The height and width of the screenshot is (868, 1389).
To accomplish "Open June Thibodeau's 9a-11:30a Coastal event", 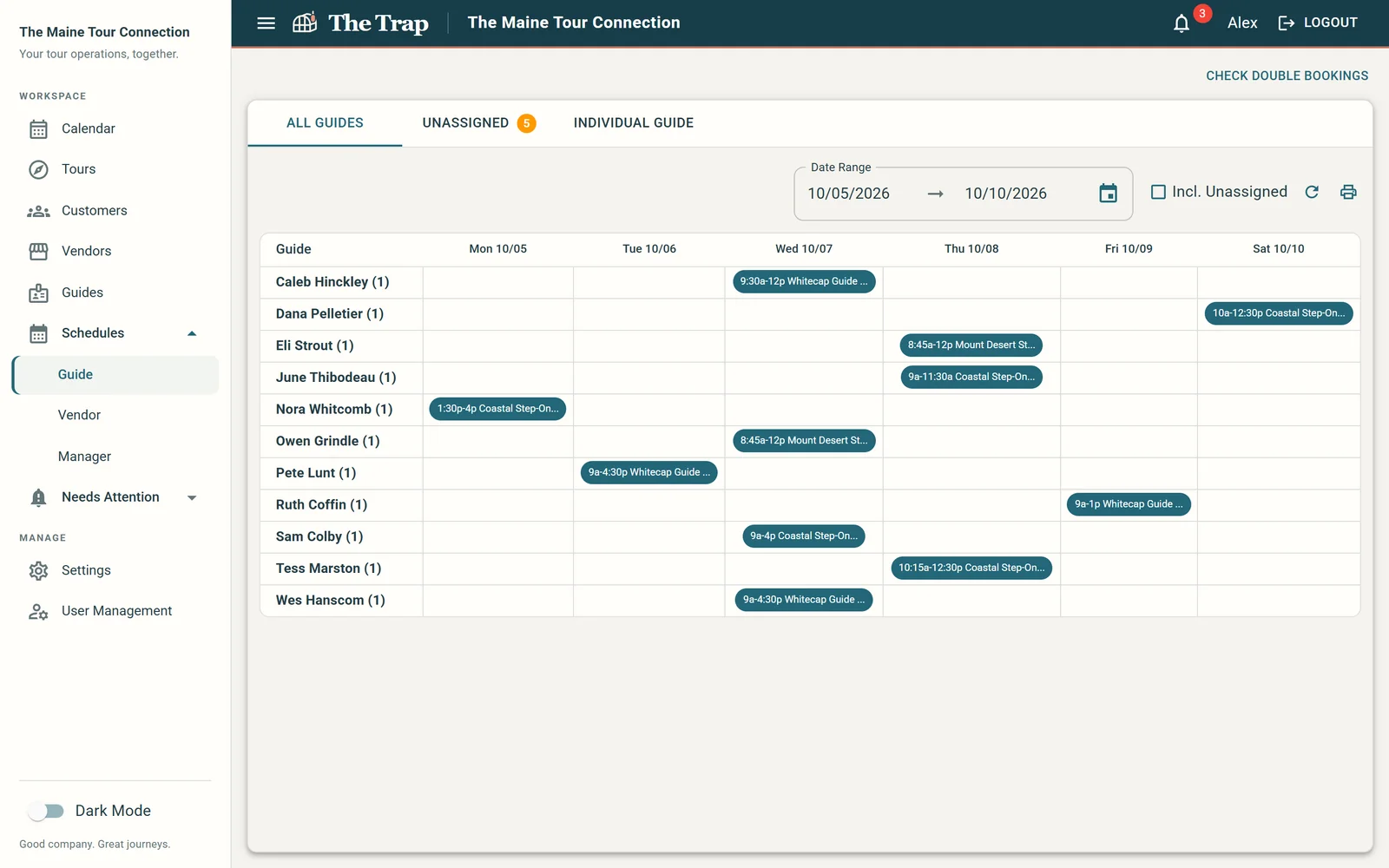I will [971, 377].
